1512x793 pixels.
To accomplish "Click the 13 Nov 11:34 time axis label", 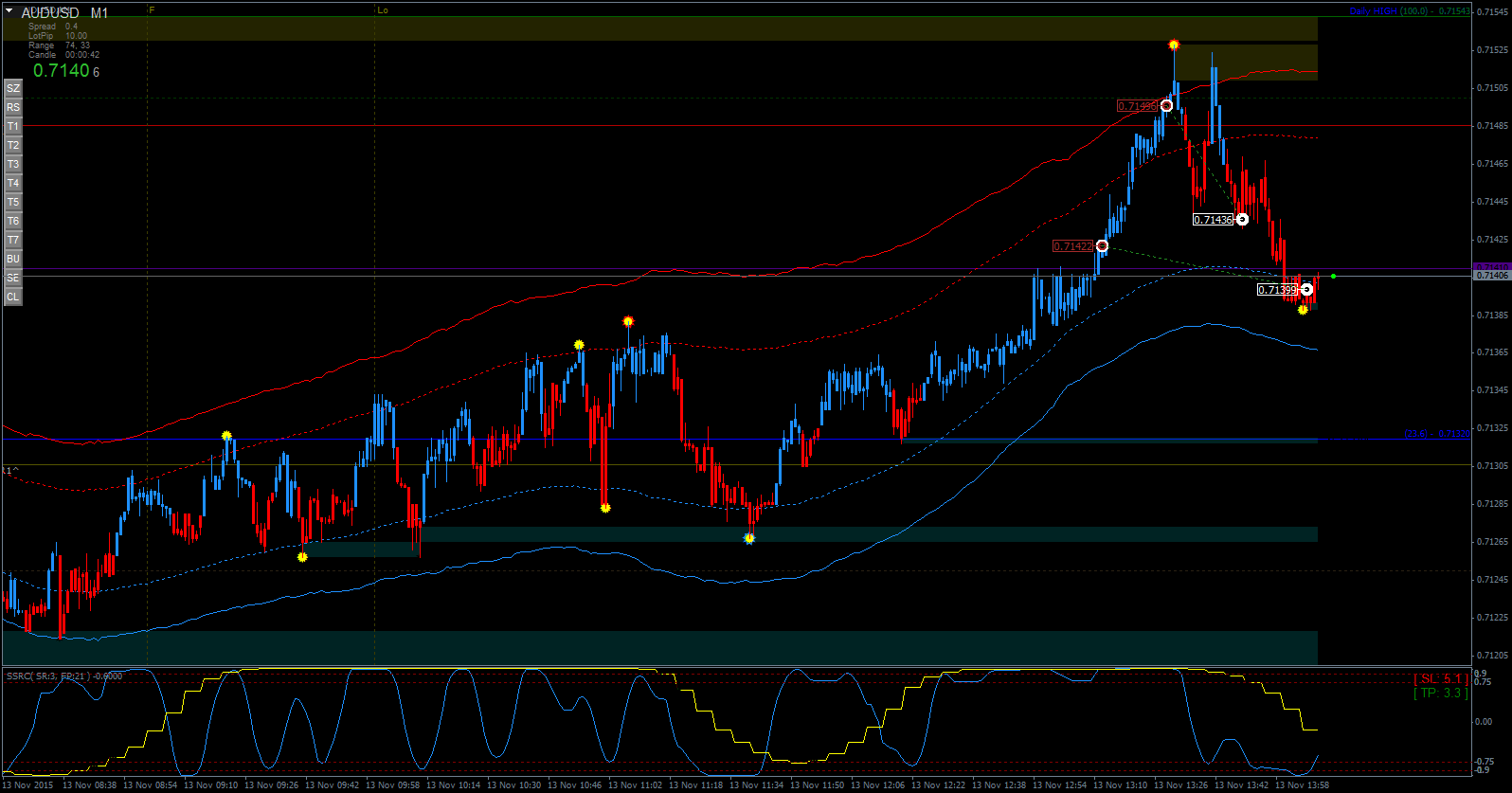I will (756, 784).
